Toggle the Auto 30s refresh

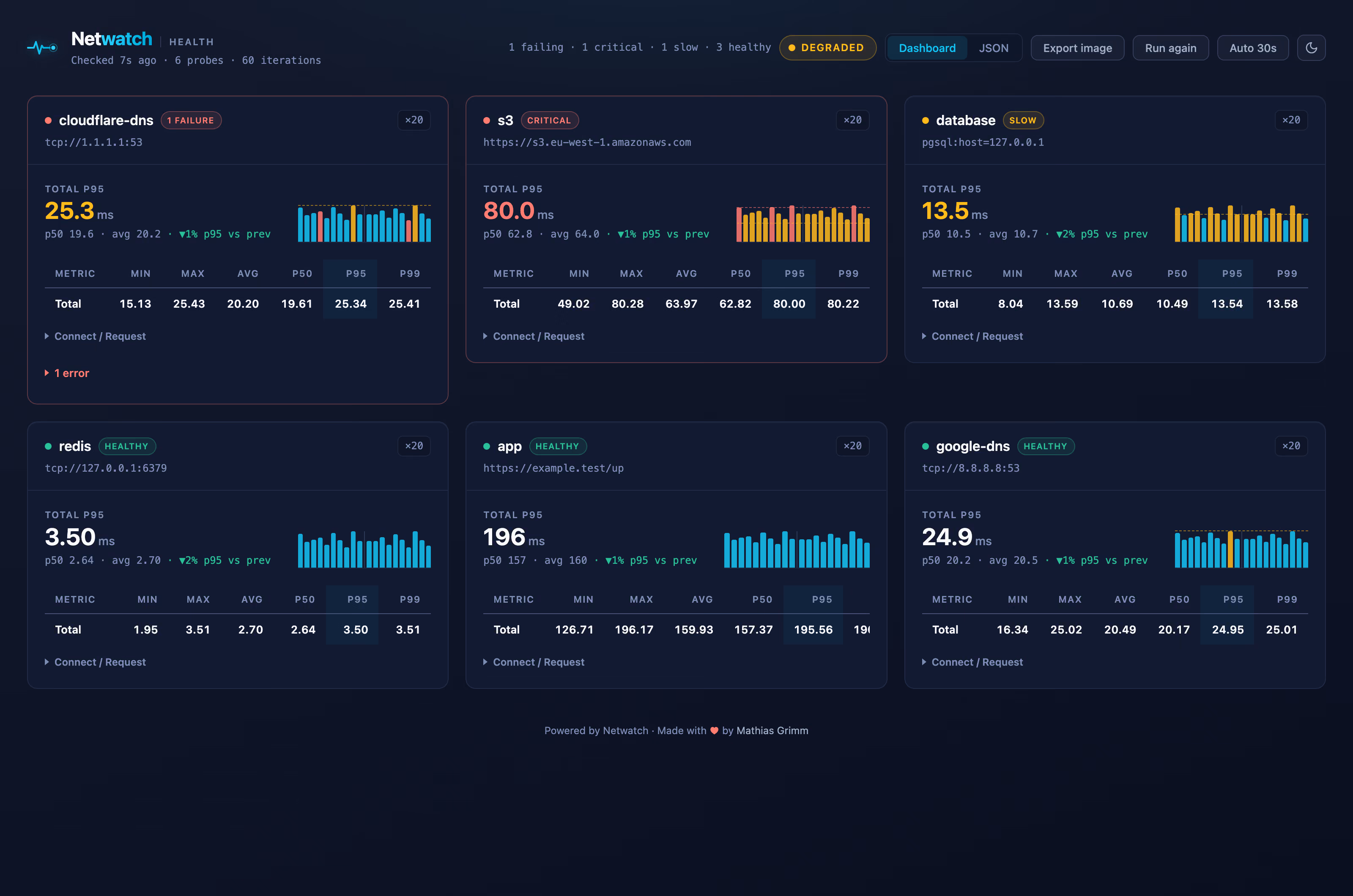click(x=1252, y=48)
